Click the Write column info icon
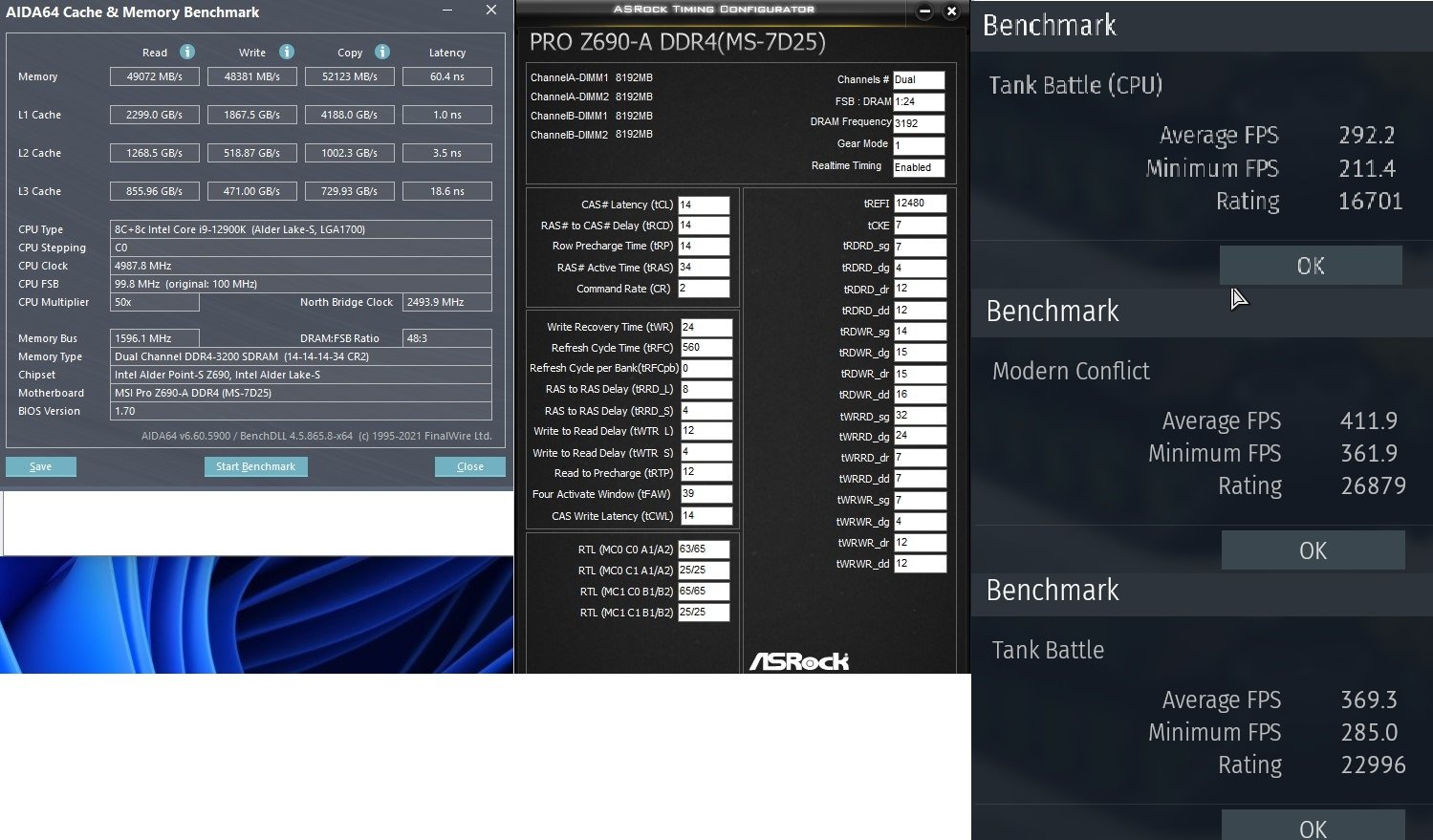Image resolution: width=1433 pixels, height=840 pixels. (287, 52)
